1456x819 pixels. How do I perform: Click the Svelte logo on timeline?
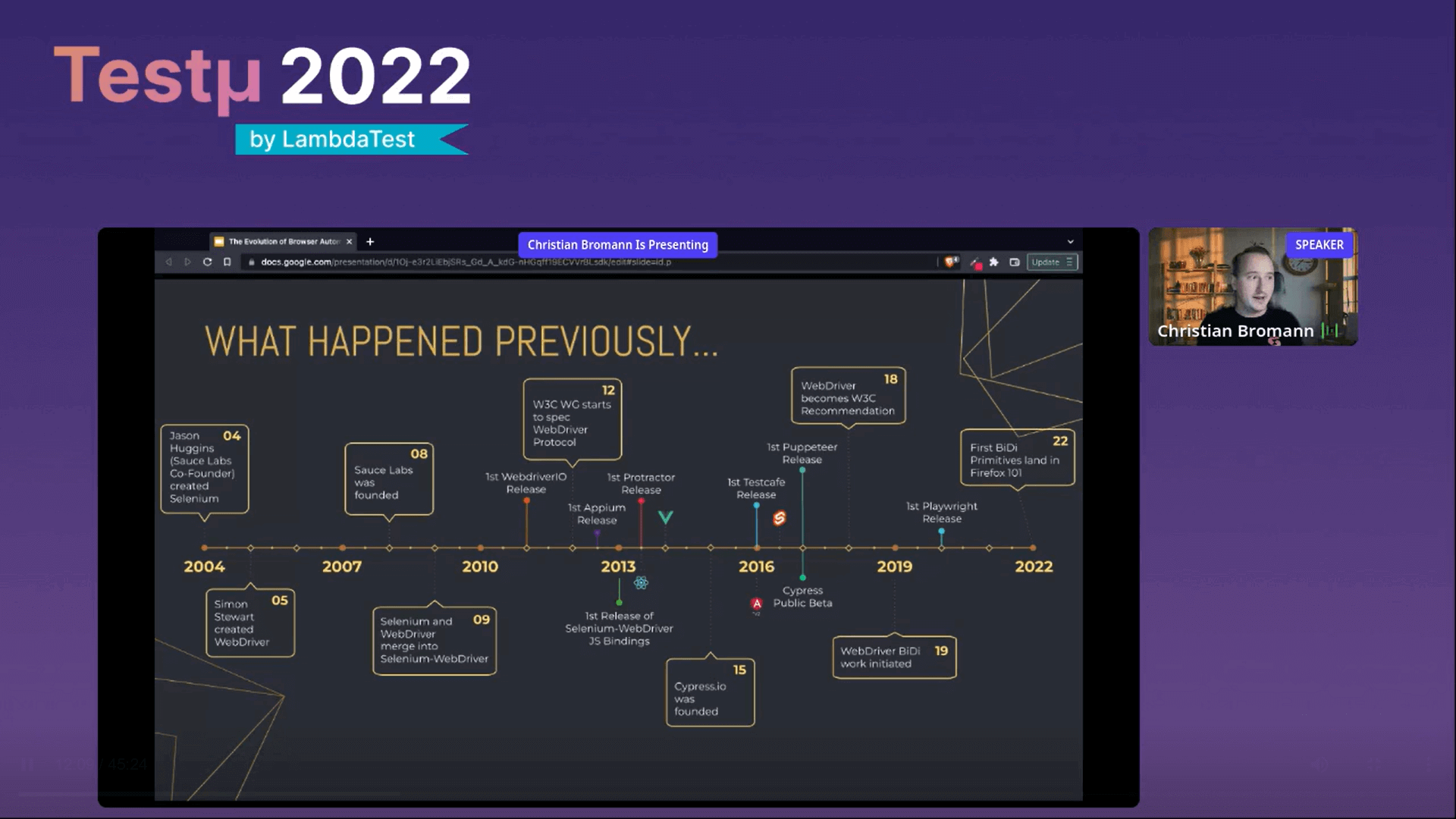(779, 518)
